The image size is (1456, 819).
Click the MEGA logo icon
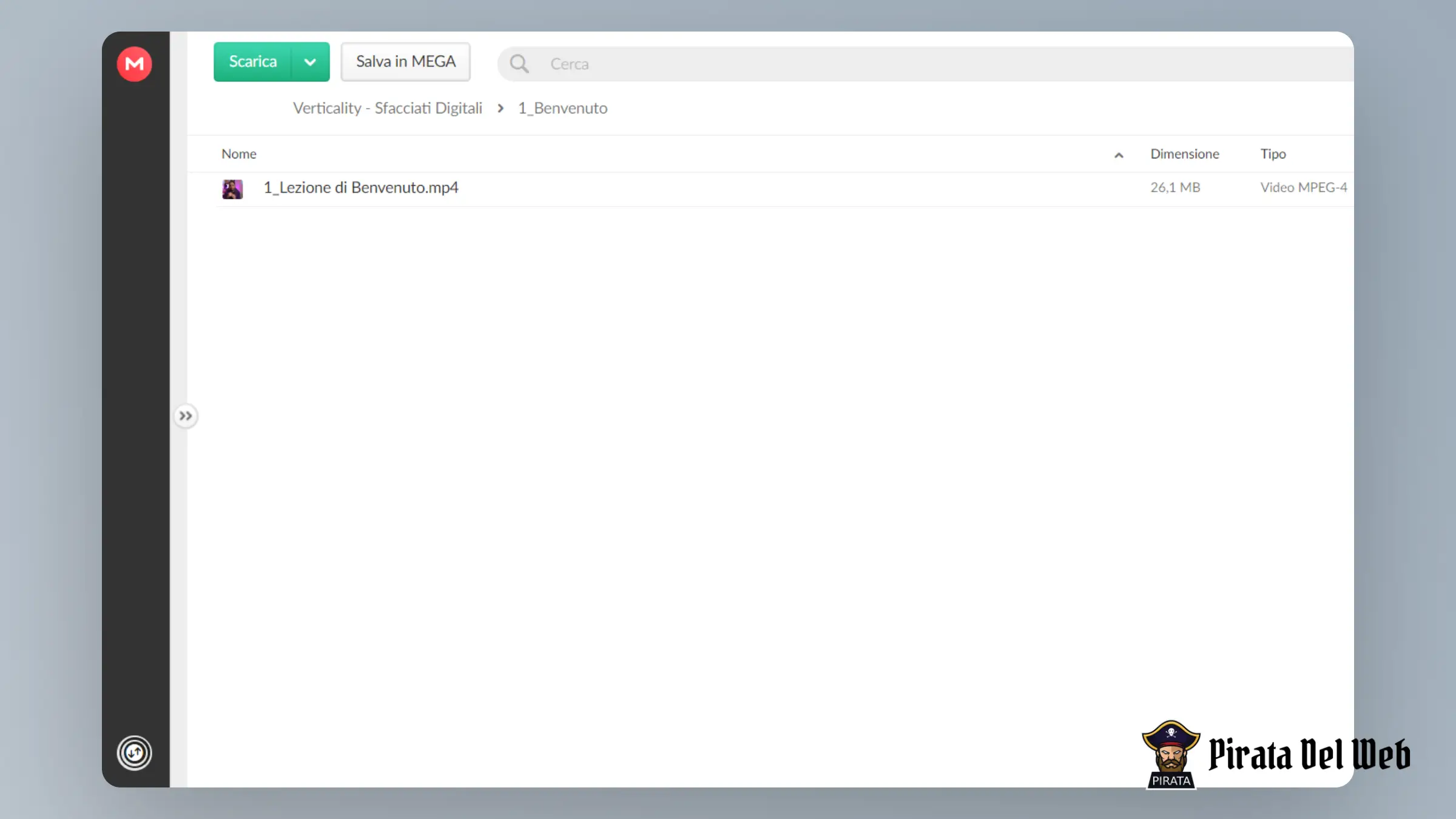pyautogui.click(x=134, y=64)
